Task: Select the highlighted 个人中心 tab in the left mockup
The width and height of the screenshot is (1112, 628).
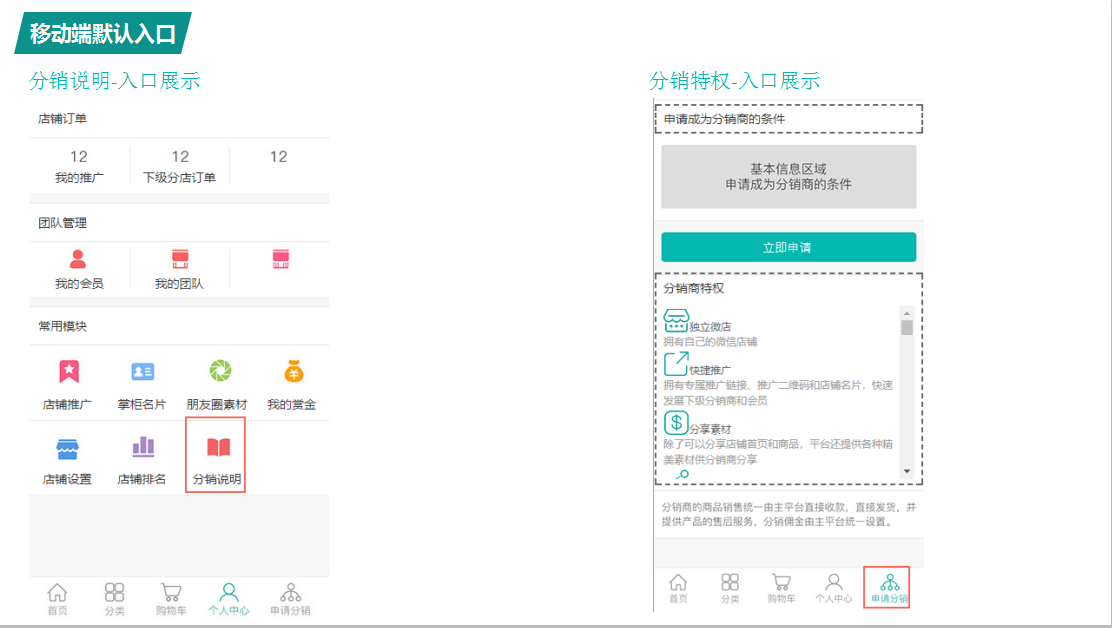Action: [x=229, y=598]
